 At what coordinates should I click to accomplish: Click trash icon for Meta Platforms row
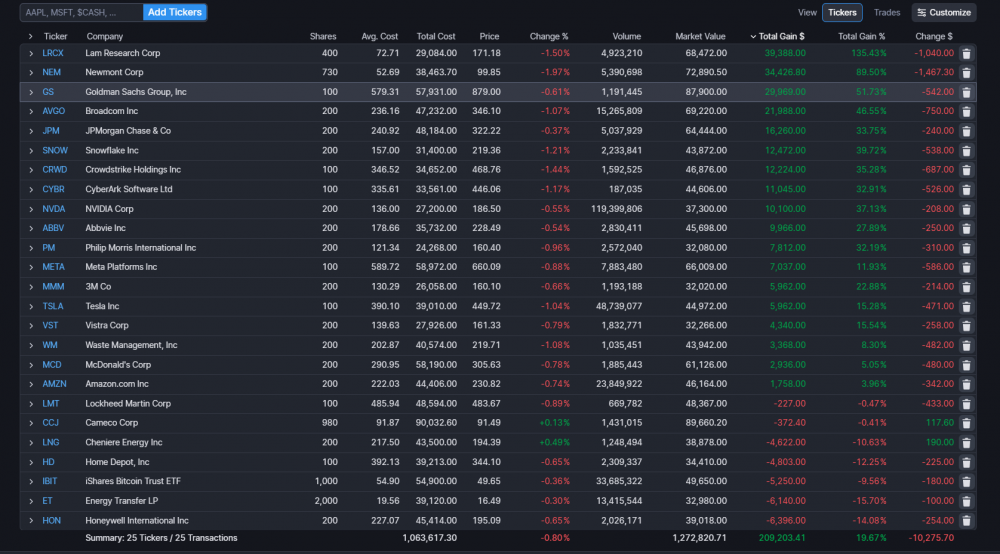pos(966,267)
